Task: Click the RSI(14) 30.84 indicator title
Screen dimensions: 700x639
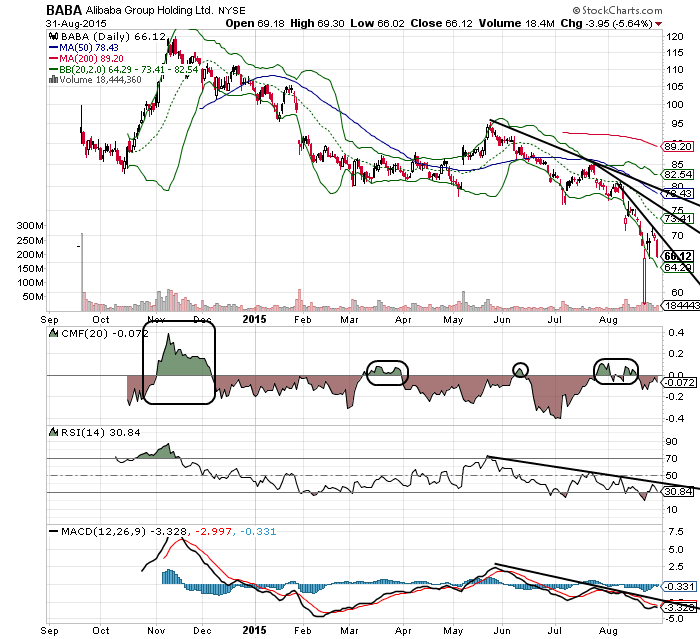Action: click(x=100, y=432)
